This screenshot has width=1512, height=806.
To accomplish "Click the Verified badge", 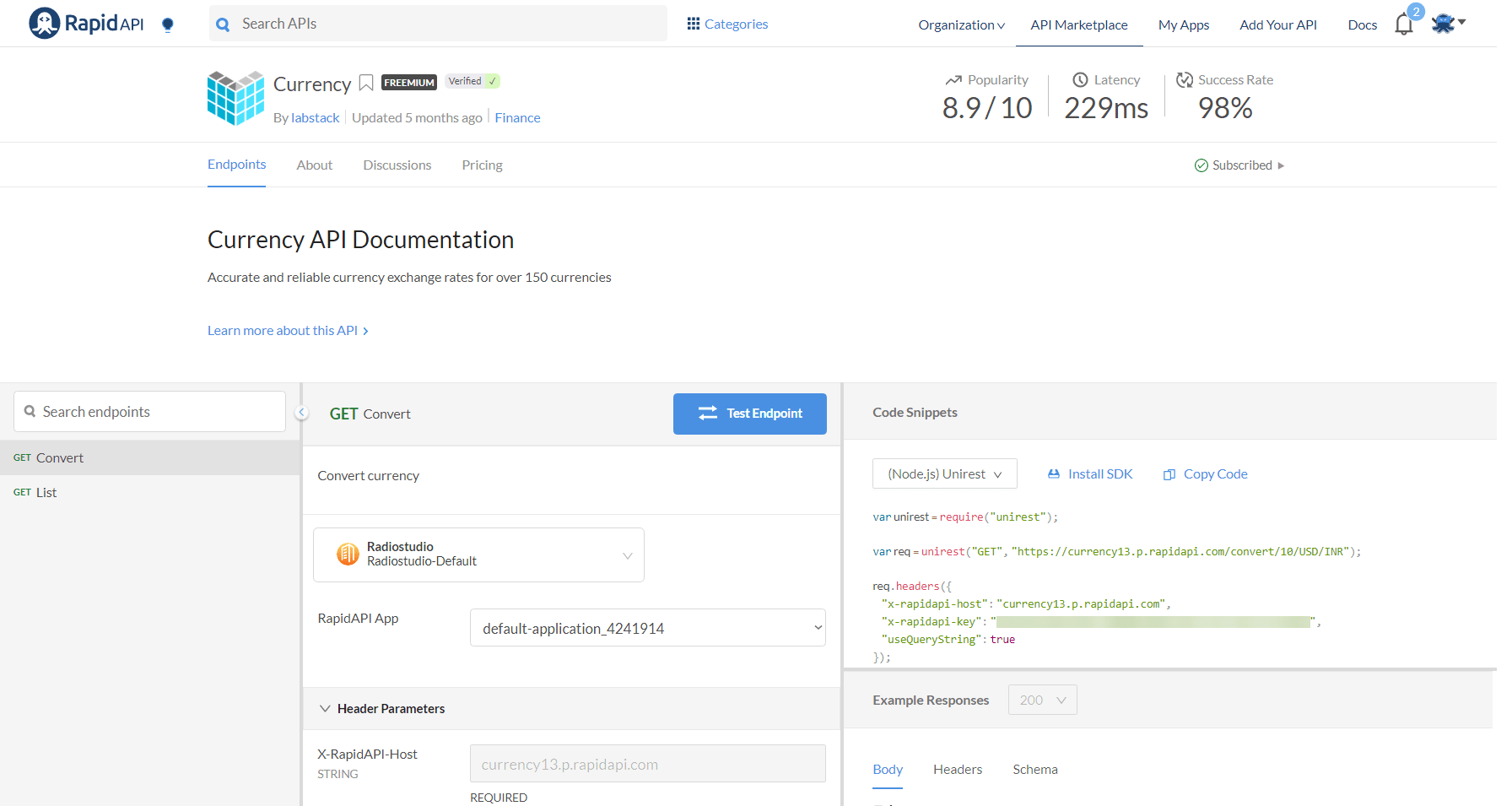I will pos(472,81).
